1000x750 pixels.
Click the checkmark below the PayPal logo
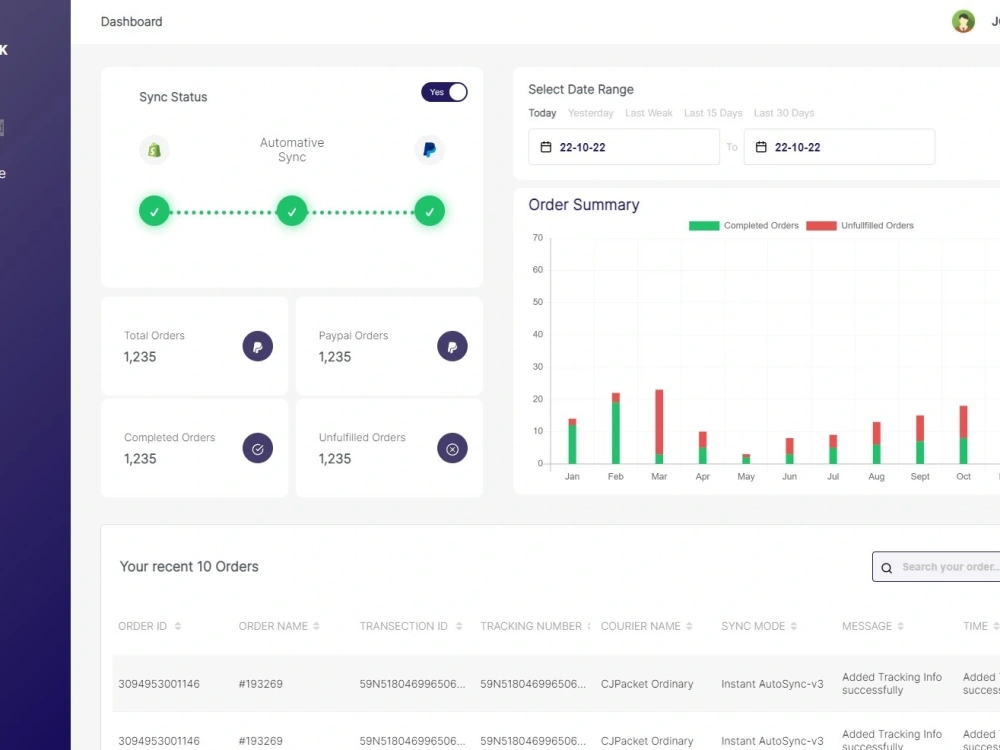[x=429, y=211]
